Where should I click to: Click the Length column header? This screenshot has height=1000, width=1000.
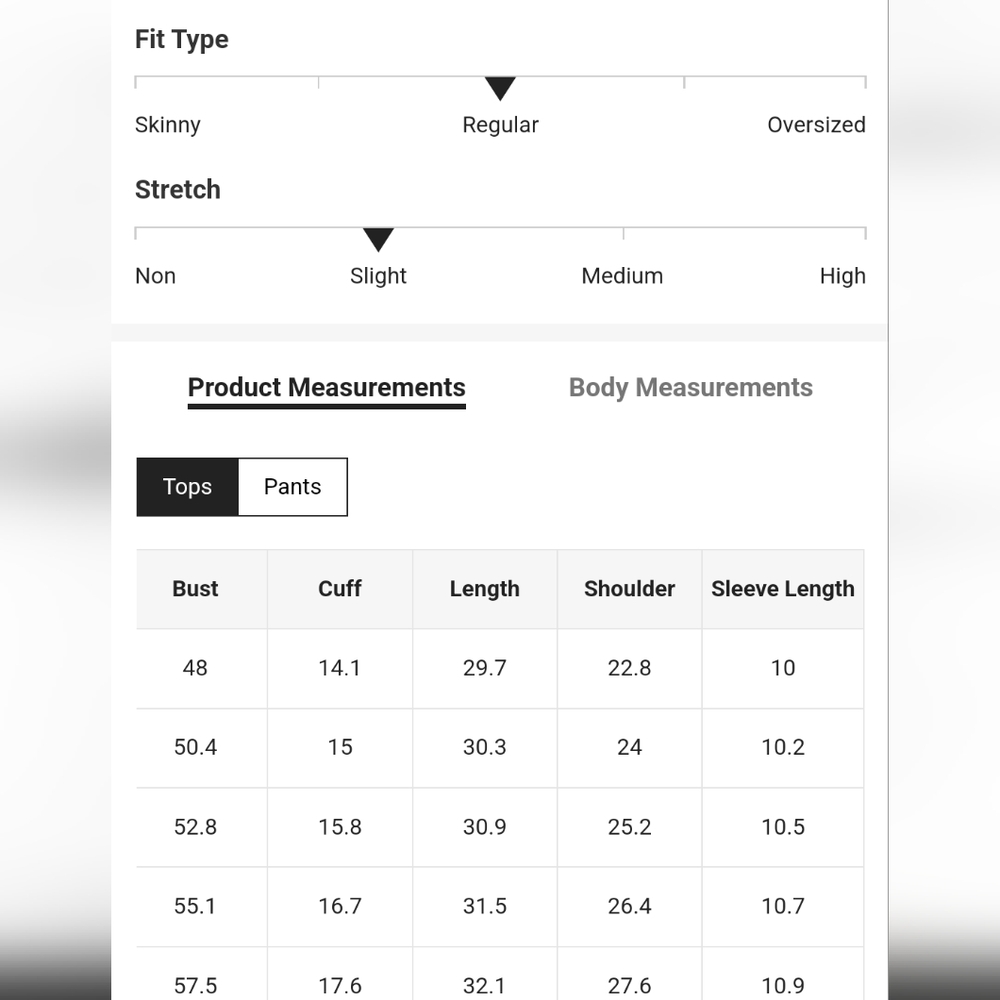click(x=485, y=589)
